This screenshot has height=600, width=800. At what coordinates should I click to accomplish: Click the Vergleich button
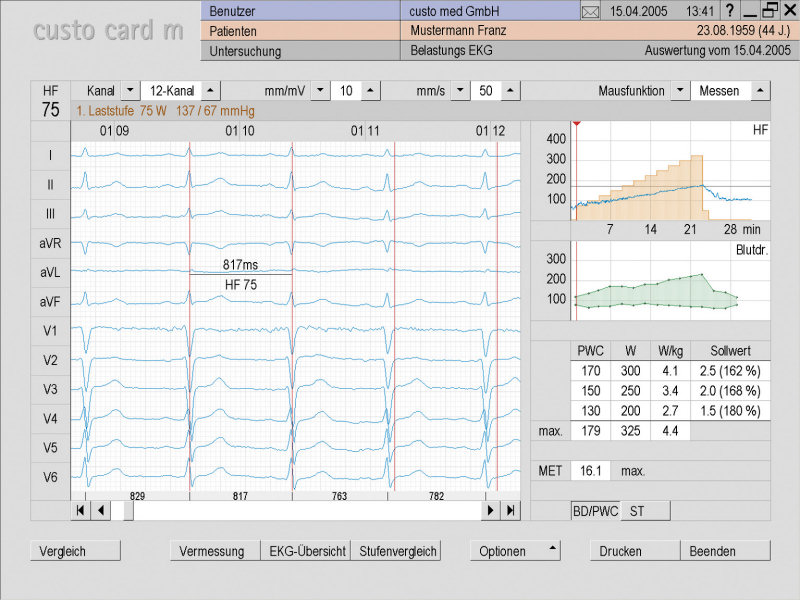(x=75, y=551)
